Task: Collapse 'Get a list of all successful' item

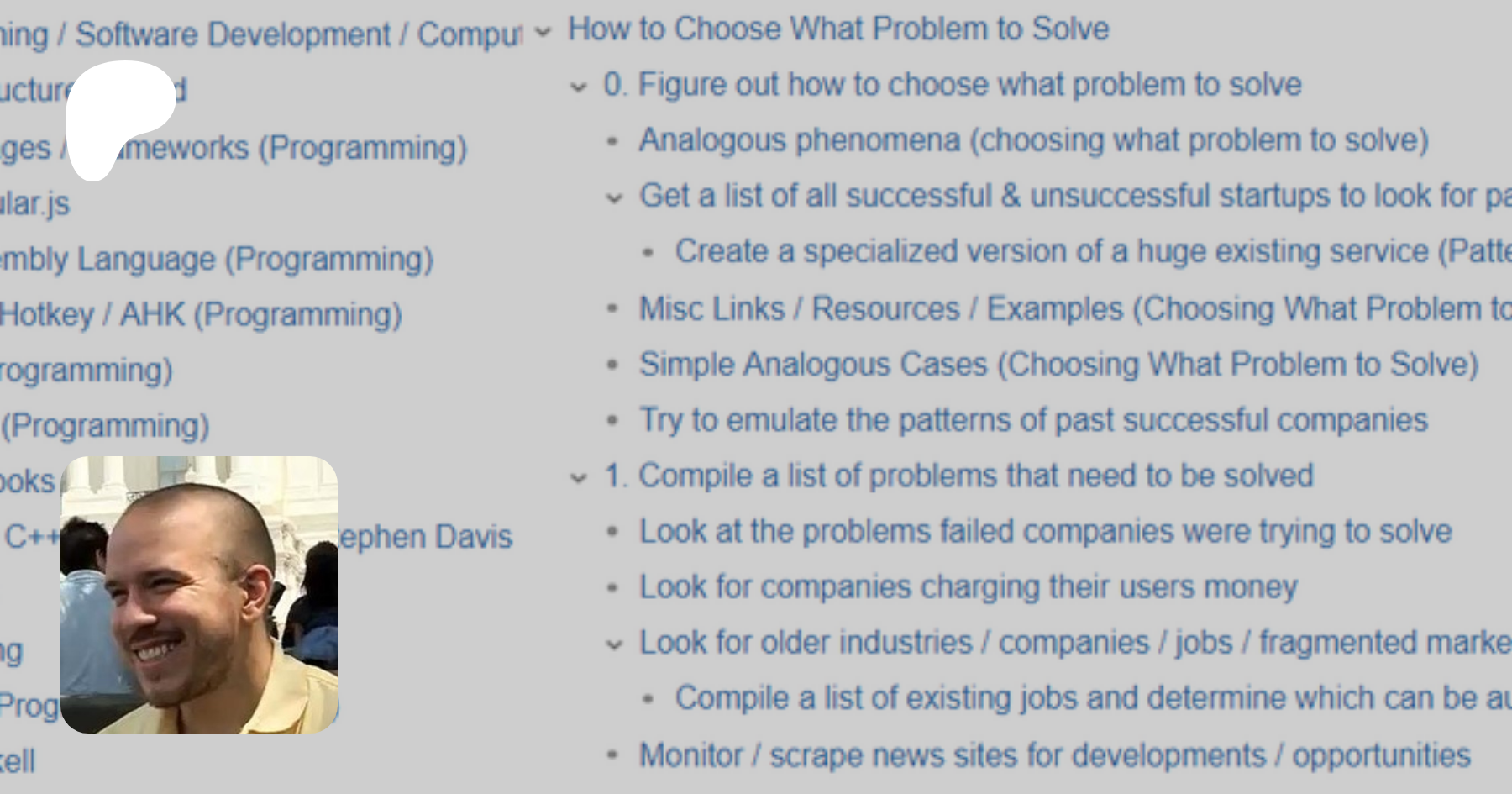Action: click(615, 198)
